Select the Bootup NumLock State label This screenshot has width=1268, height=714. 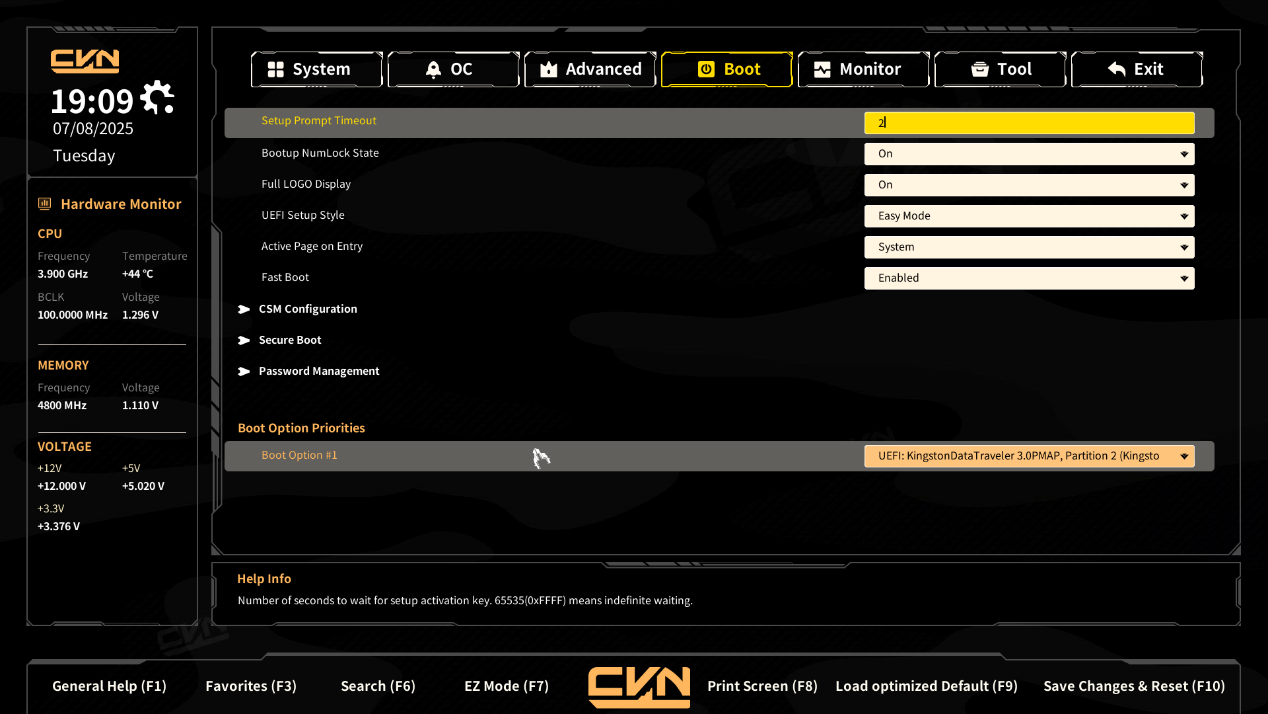tap(320, 153)
